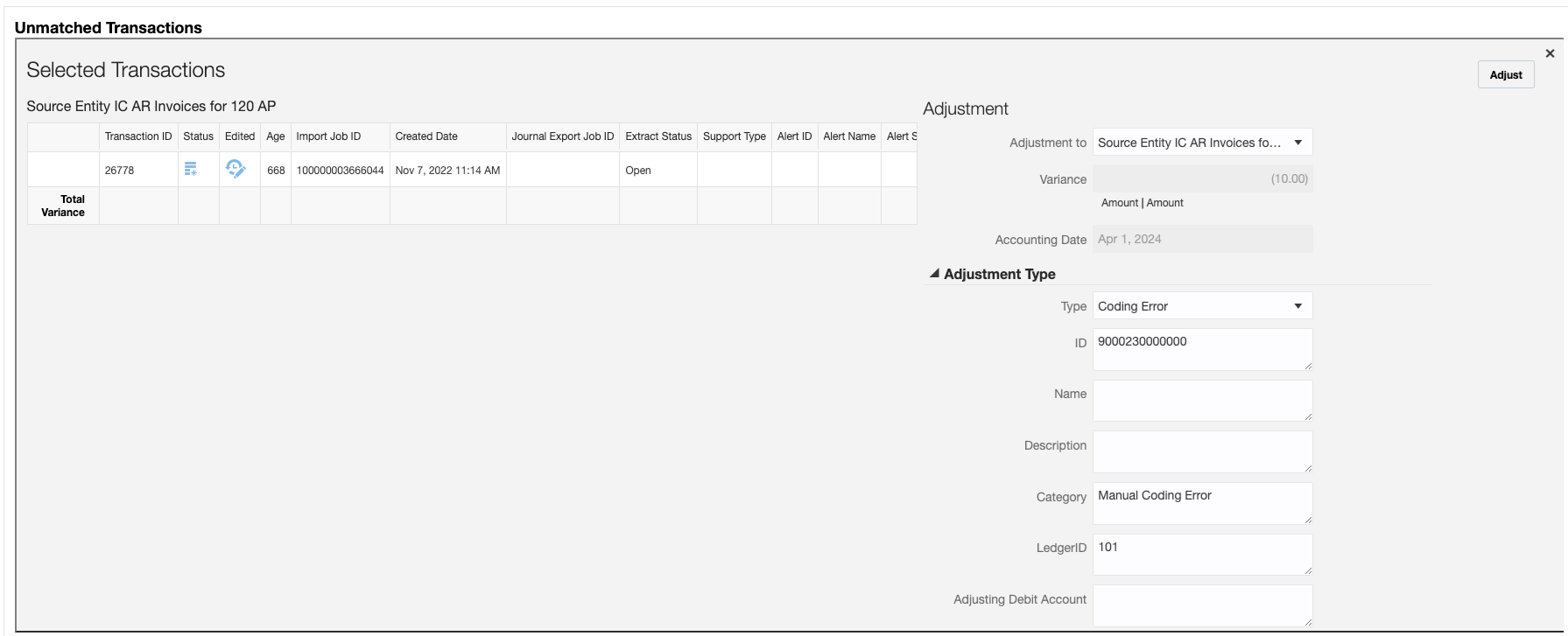Click the Support Type column header
The width and height of the screenshot is (1568, 636).
click(735, 136)
